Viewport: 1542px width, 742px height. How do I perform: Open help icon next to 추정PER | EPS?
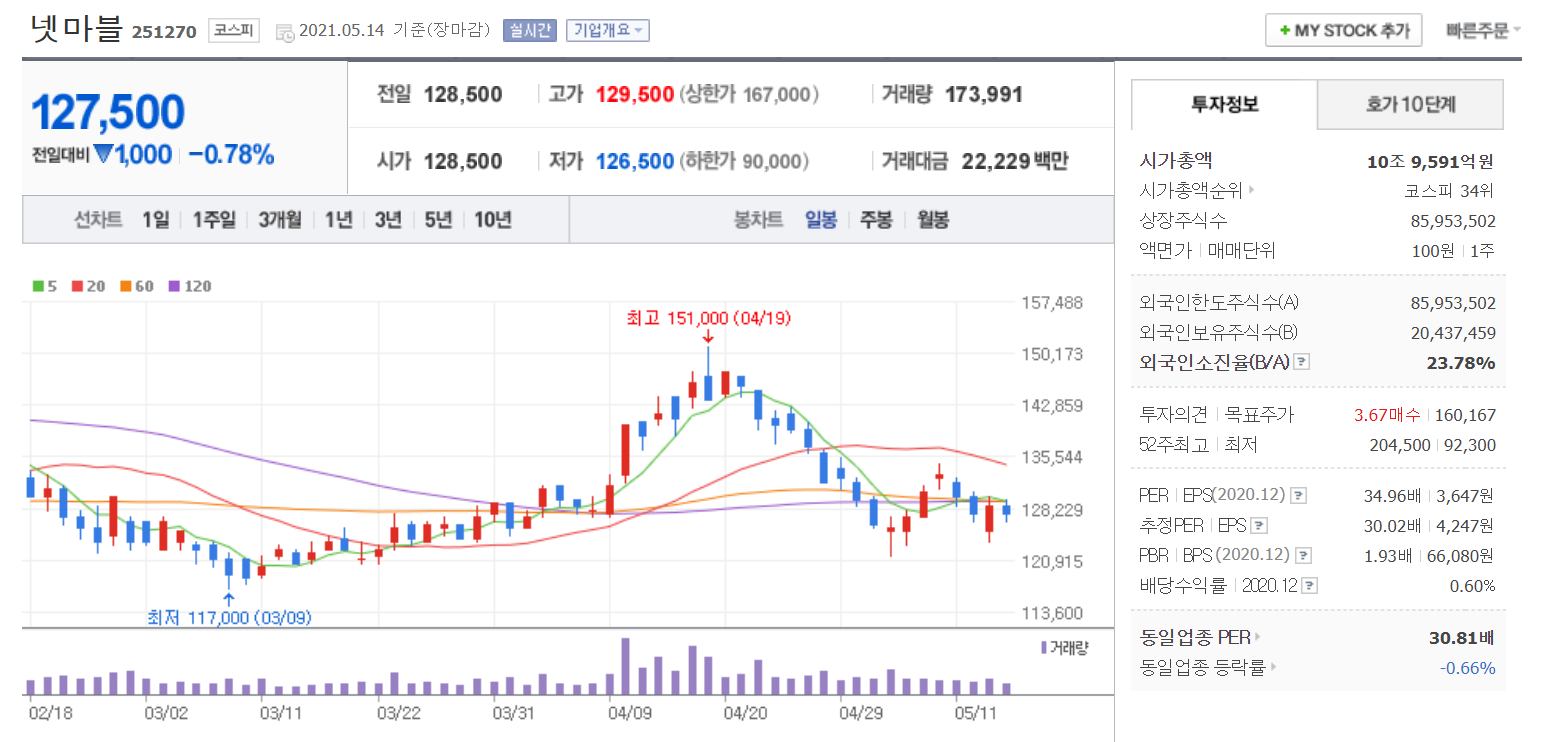coord(1259,525)
